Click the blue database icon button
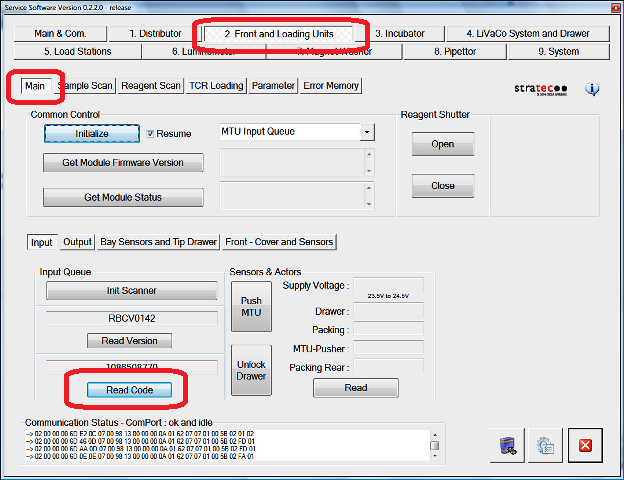This screenshot has width=624, height=480. pyautogui.click(x=509, y=446)
